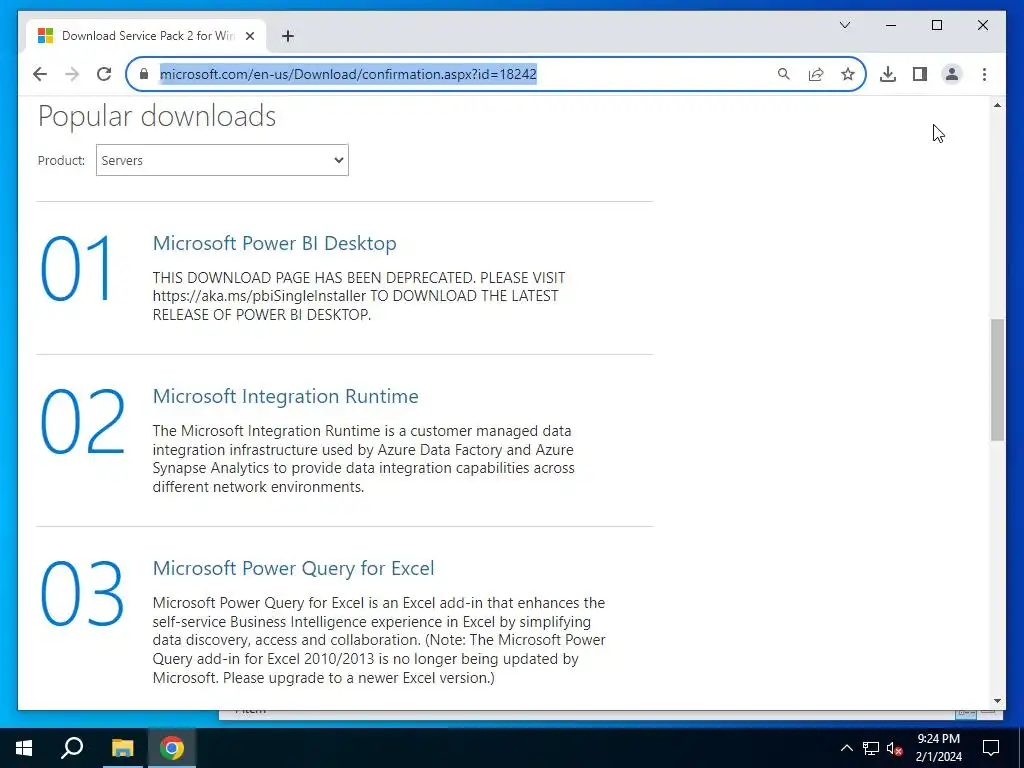Viewport: 1024px width, 768px height.
Task: Minimize the Chrome window
Action: pos(891,25)
